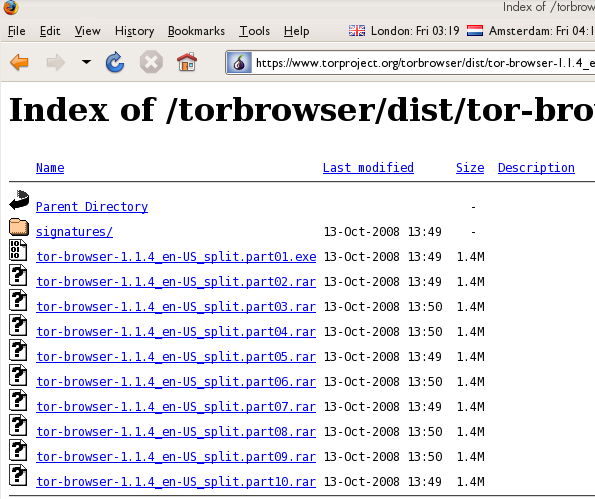Click the Back arrow button
This screenshot has height=499, width=595.
[x=19, y=62]
